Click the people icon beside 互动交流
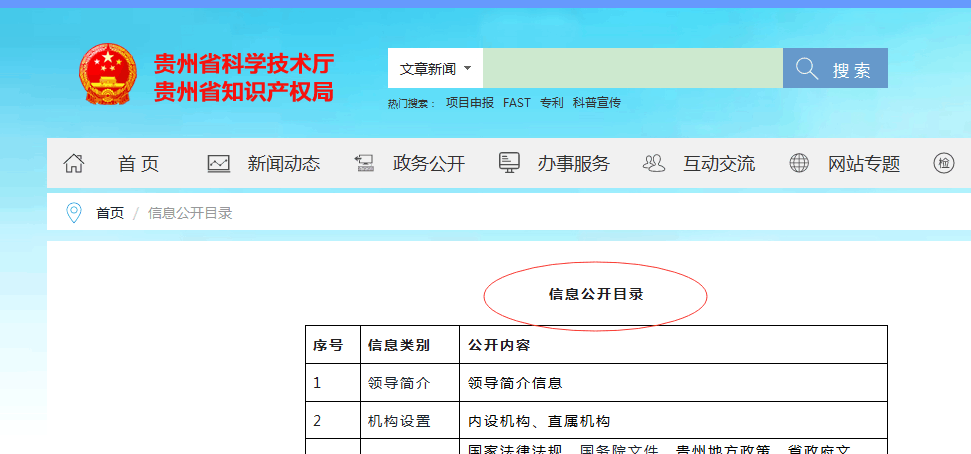 tap(654, 164)
